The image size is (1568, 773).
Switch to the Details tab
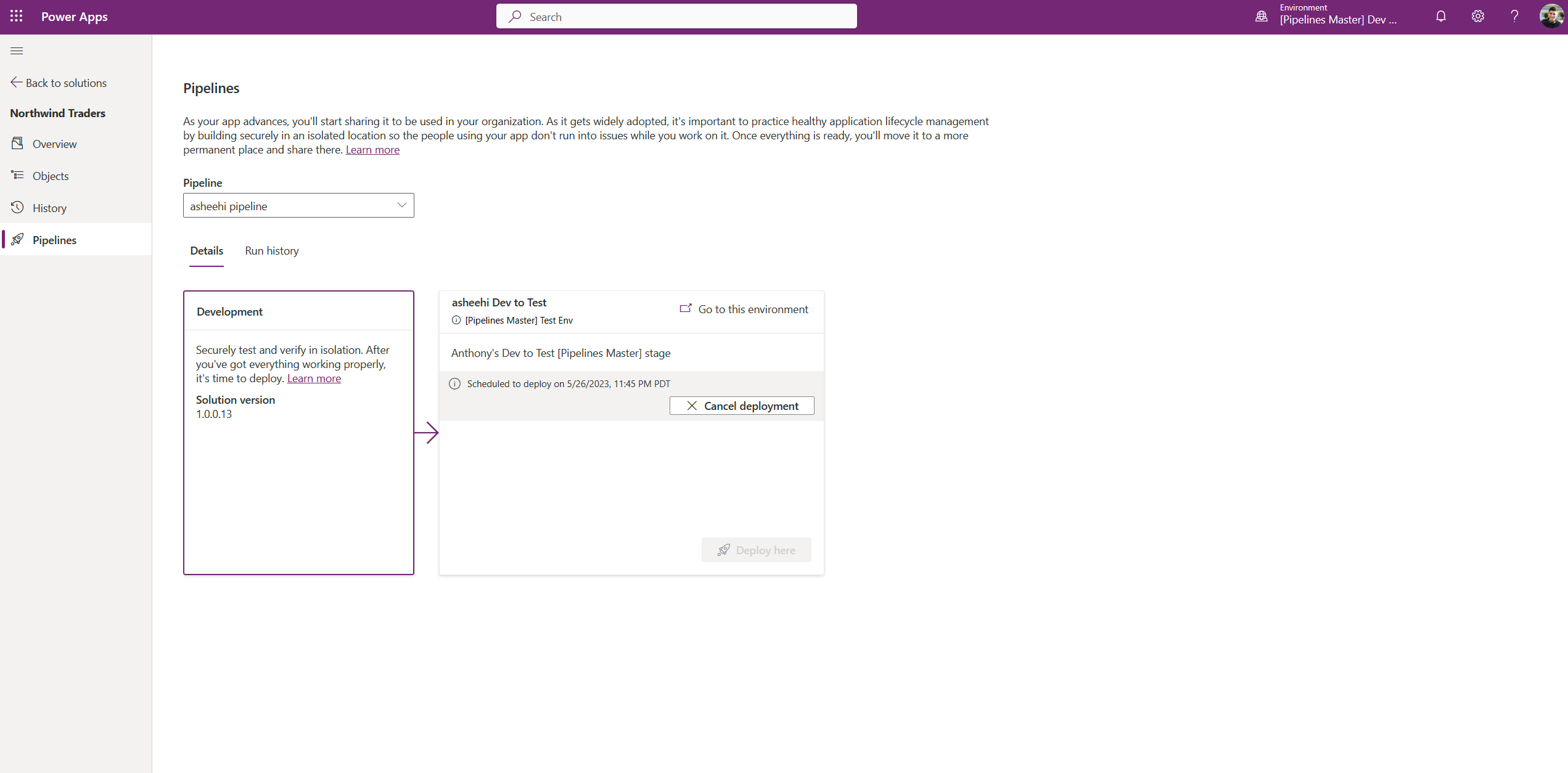[x=207, y=250]
